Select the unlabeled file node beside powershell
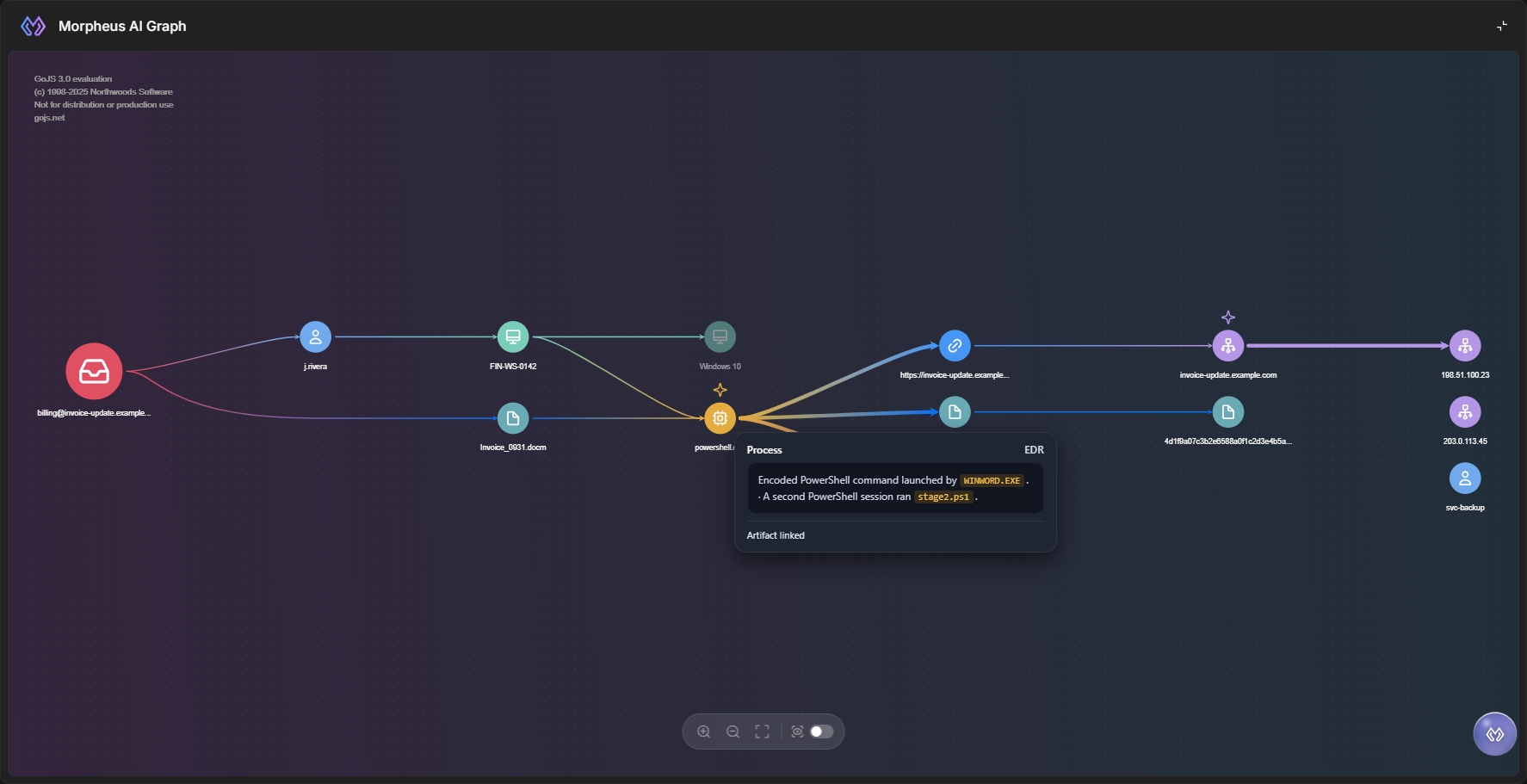This screenshot has width=1527, height=784. [955, 412]
